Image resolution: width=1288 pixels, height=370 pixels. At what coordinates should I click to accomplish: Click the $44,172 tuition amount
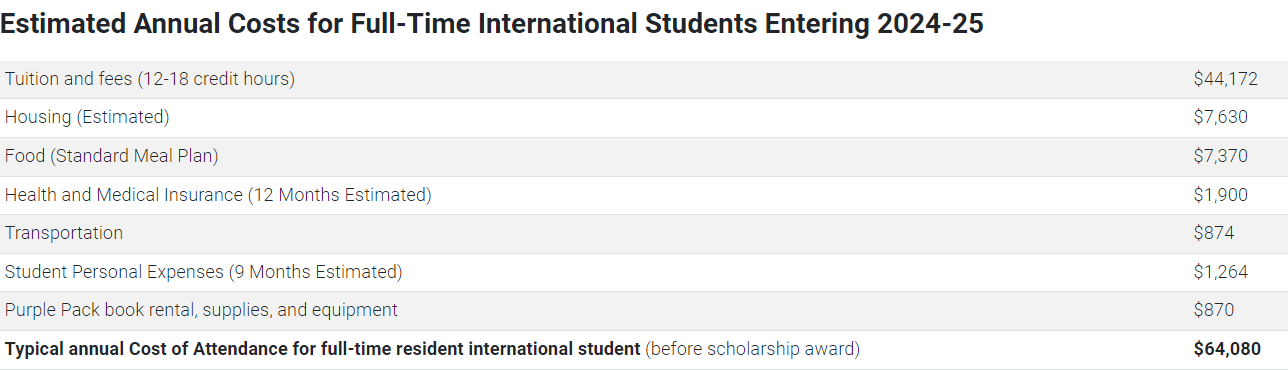[1225, 79]
